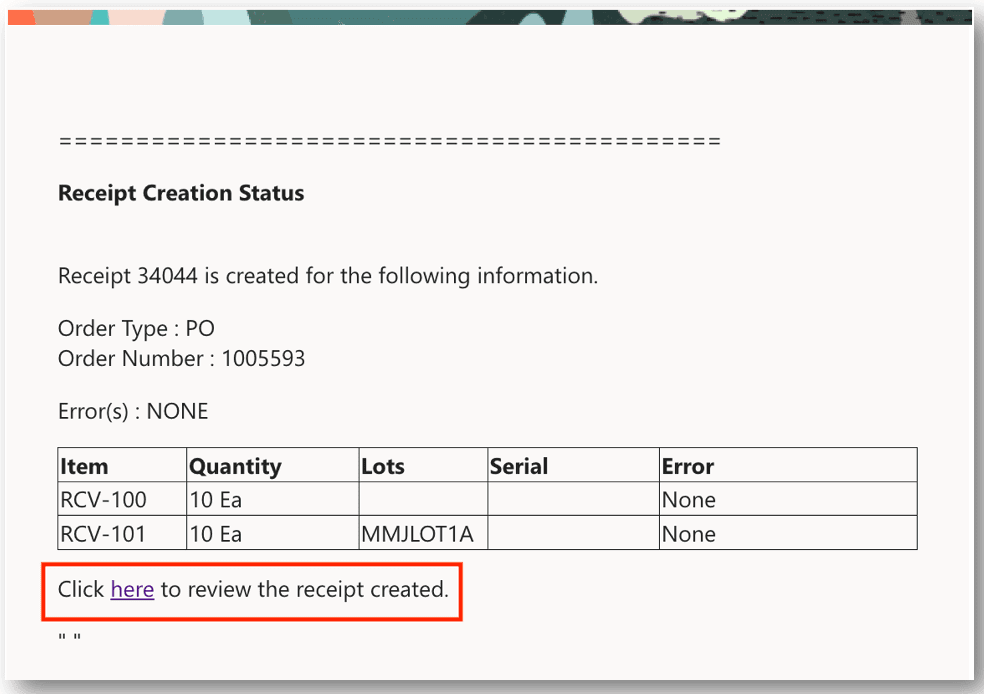Click the "here" link to review receipt
This screenshot has width=984, height=694.
click(132, 590)
